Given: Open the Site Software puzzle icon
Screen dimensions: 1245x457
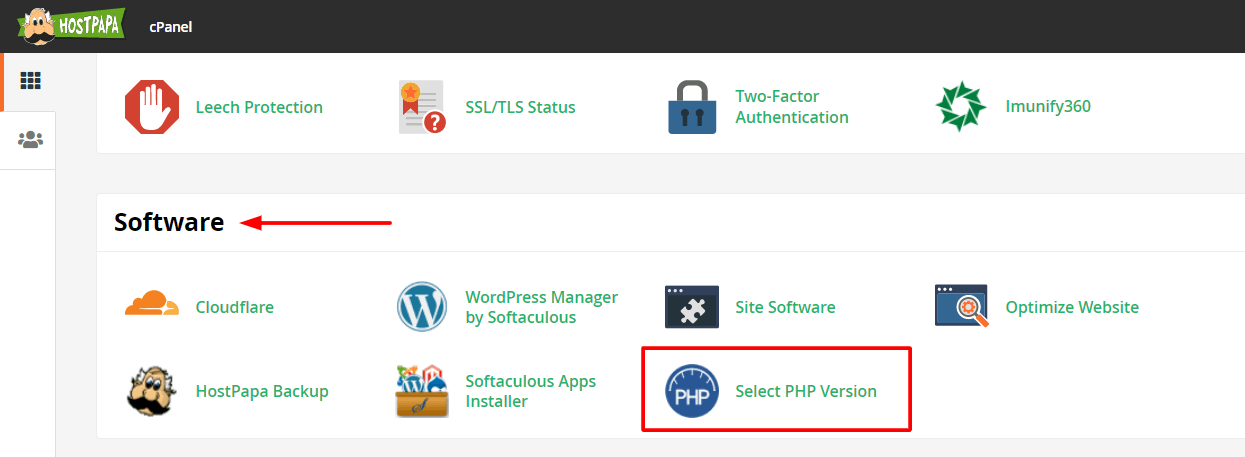Looking at the screenshot, I should click(x=692, y=307).
